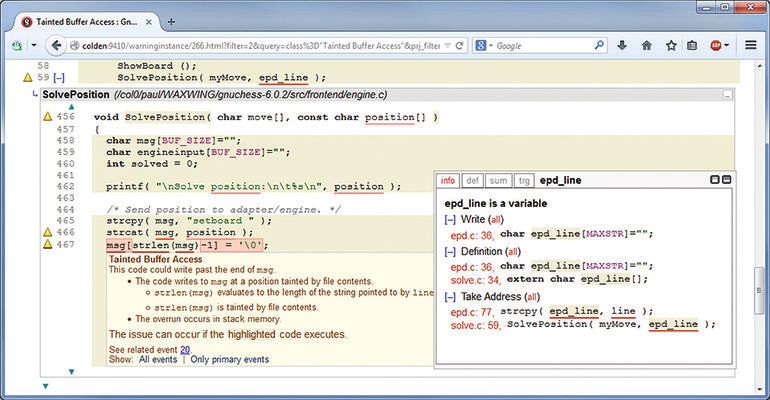The image size is (770, 400).
Task: Click the highlighted msg[strlen(msg)-1] statement
Action: tap(185, 244)
